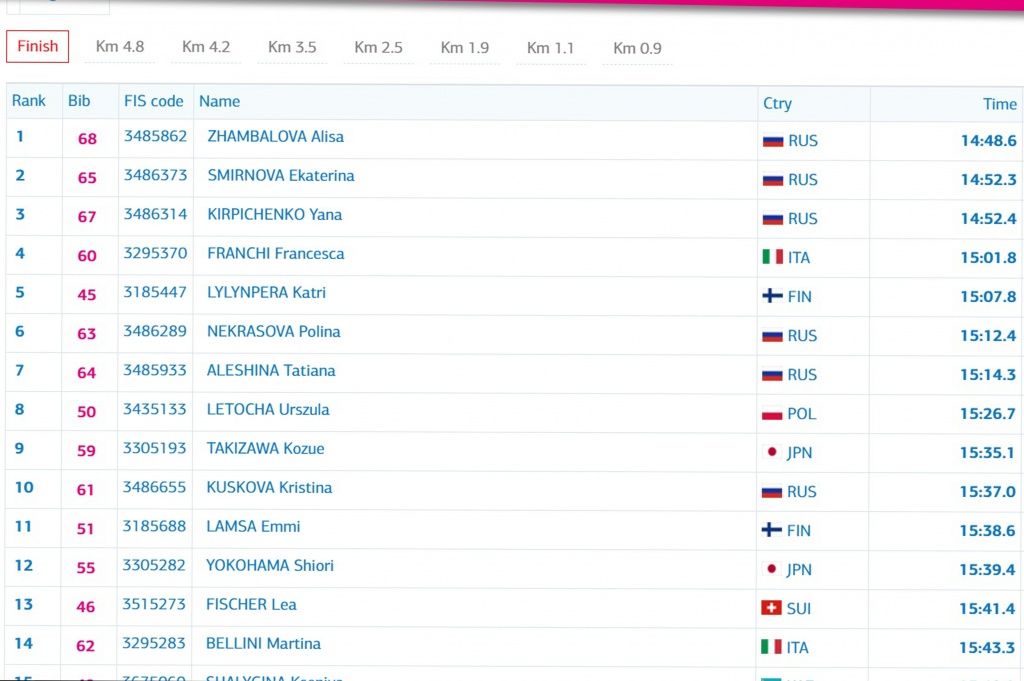
Task: Click the Italian flag beside FRANCHI Francesca
Action: tap(772, 258)
